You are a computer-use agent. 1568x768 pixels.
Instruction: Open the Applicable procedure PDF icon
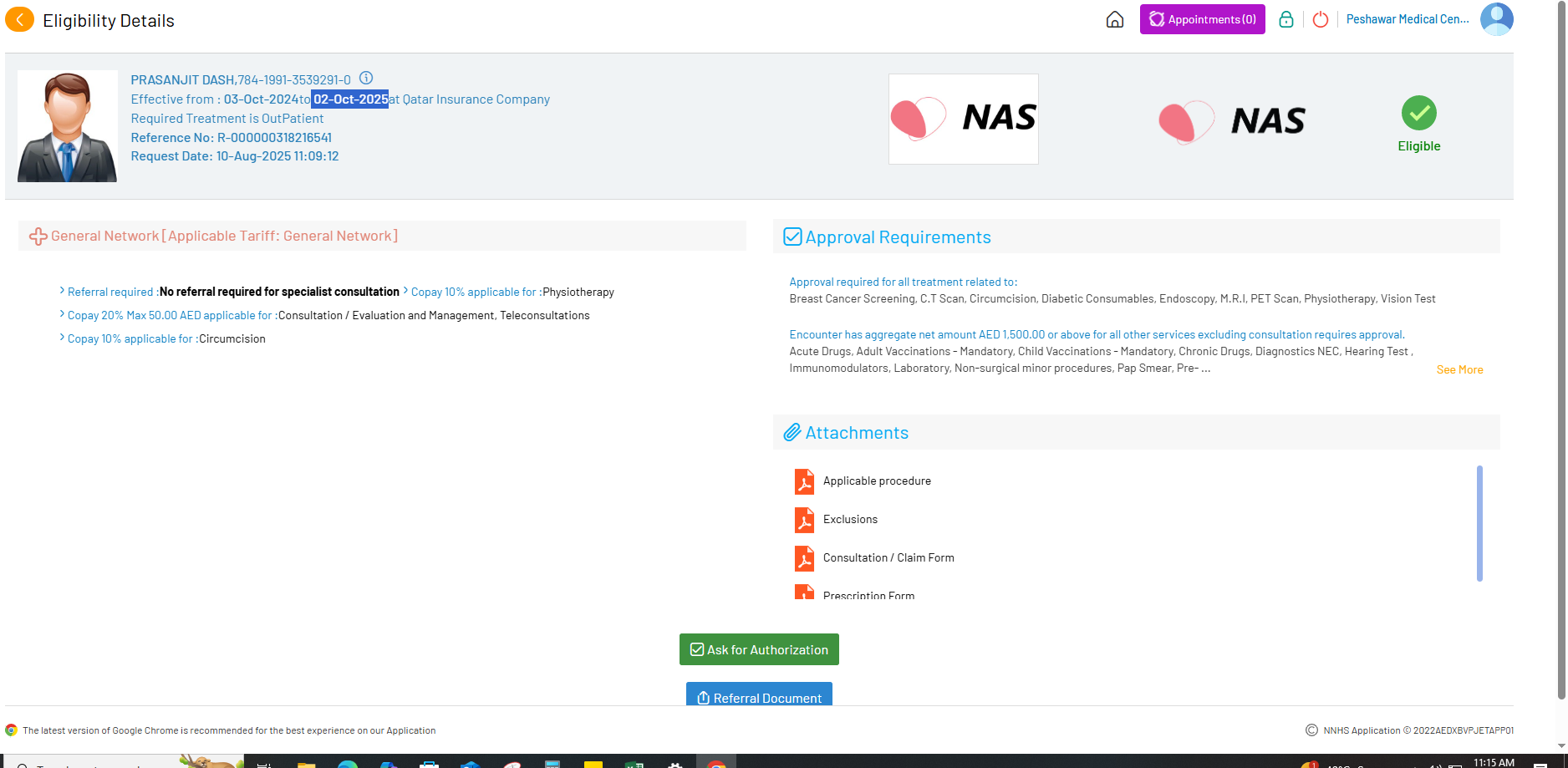804,481
